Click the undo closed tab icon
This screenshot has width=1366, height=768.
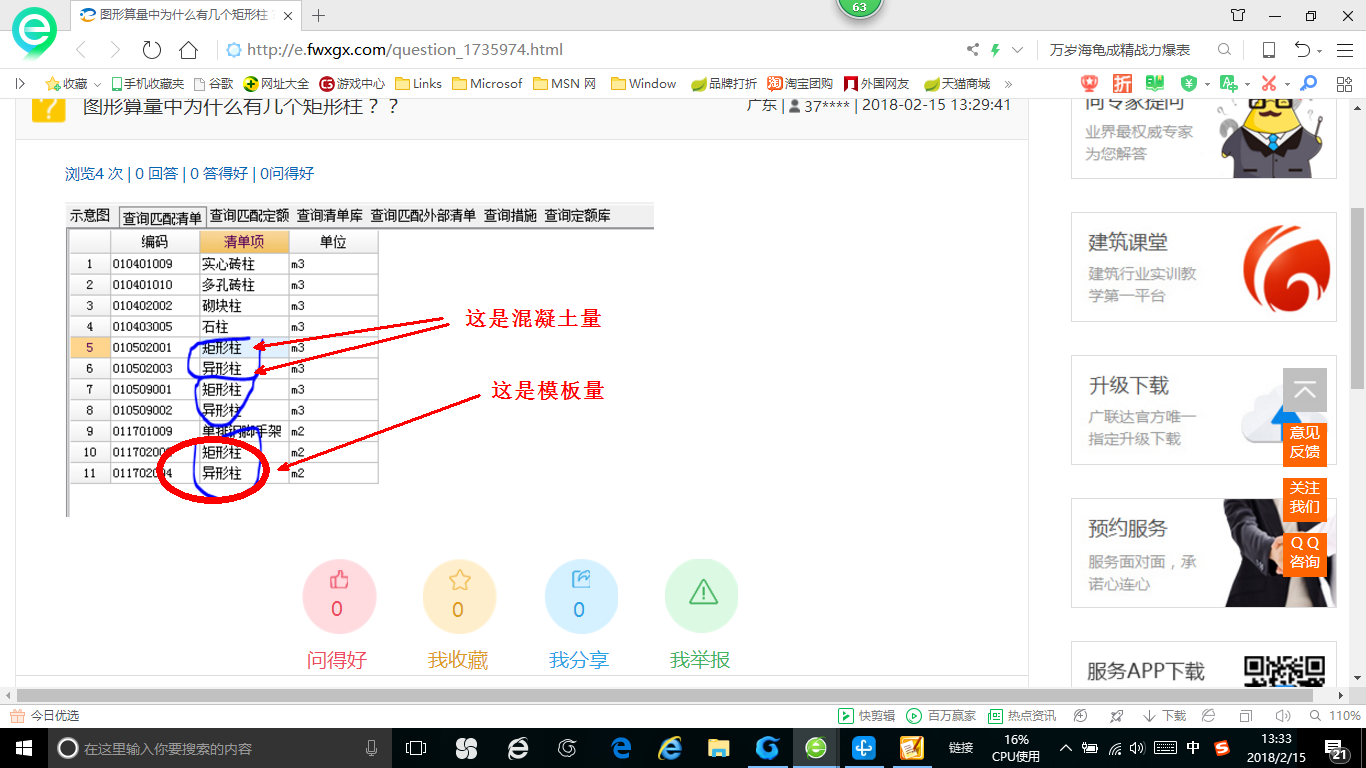(1302, 50)
